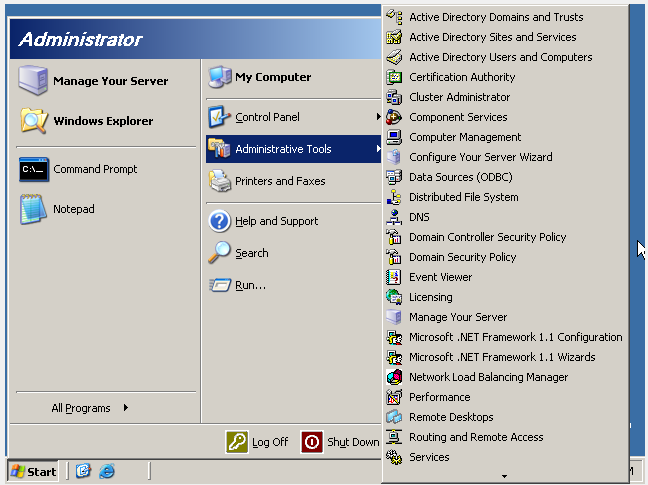Click the Search magnifier icon

(x=219, y=253)
